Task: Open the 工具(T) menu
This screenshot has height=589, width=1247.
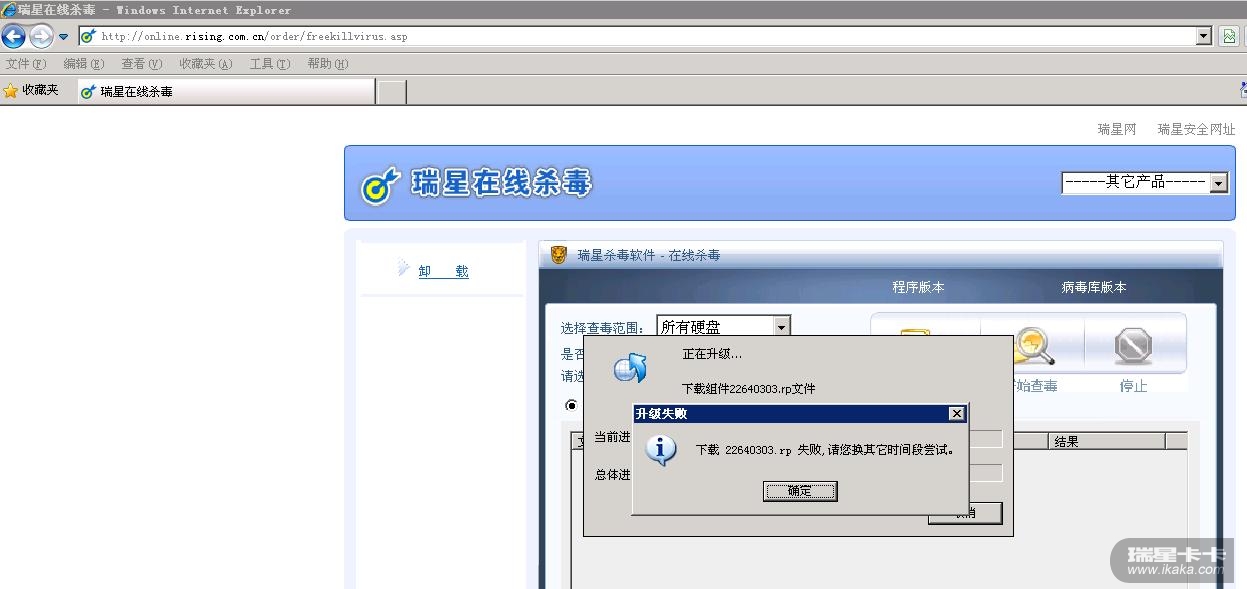Action: coord(270,64)
